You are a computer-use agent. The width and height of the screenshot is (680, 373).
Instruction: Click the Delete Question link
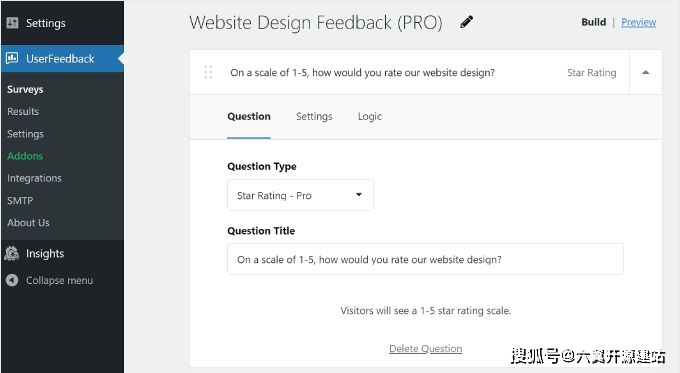coord(425,349)
